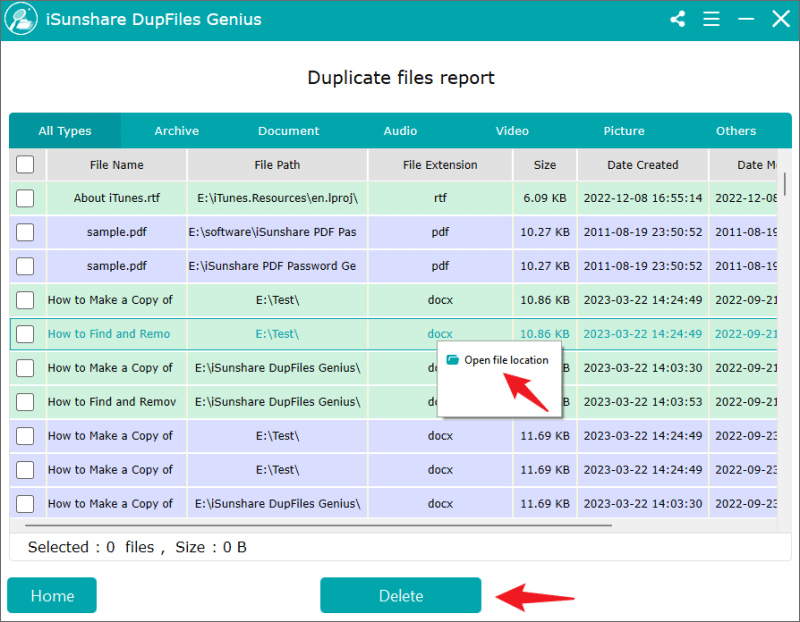Open the Picture duplicates tab
This screenshot has height=622, width=800.
coord(624,130)
